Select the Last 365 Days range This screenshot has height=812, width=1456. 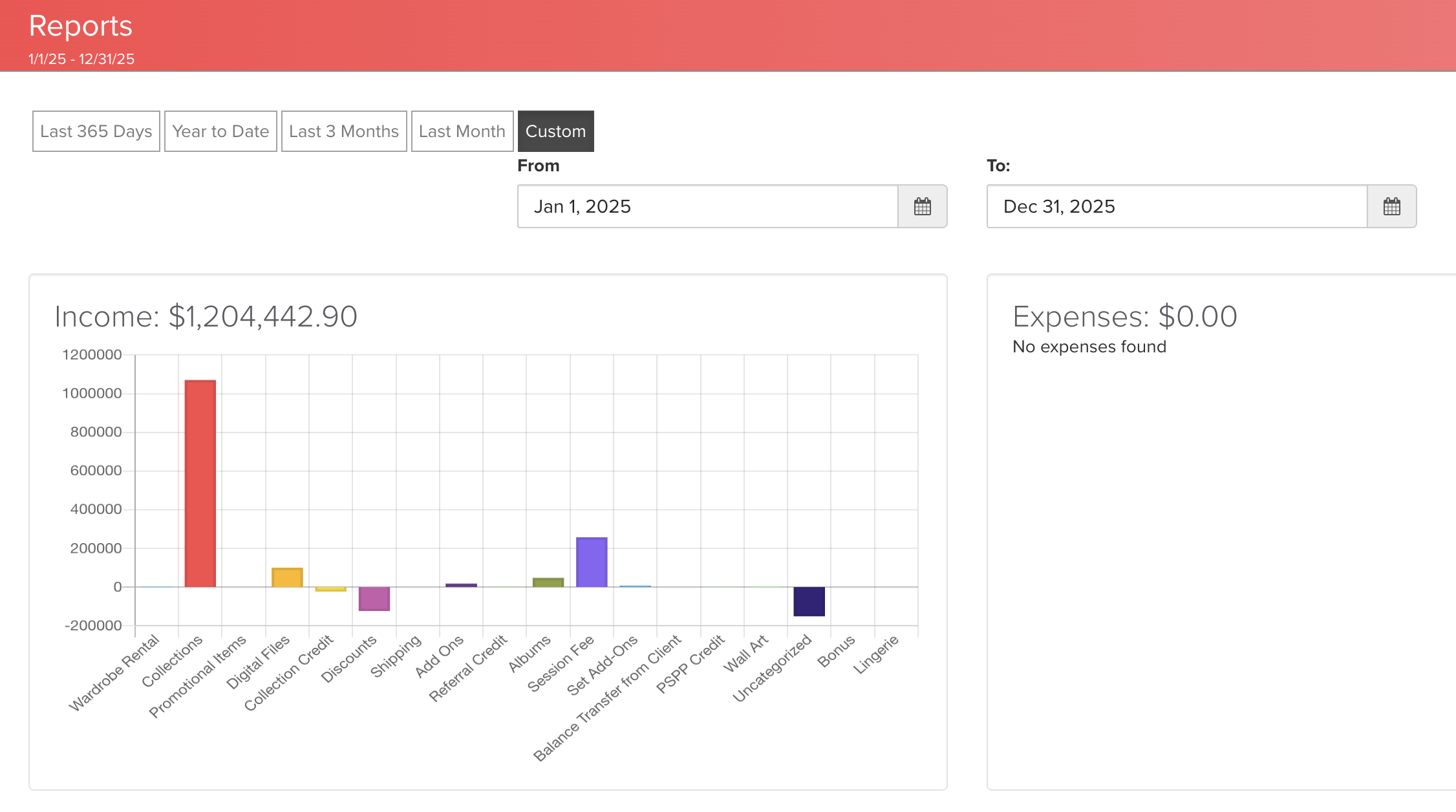(x=96, y=131)
